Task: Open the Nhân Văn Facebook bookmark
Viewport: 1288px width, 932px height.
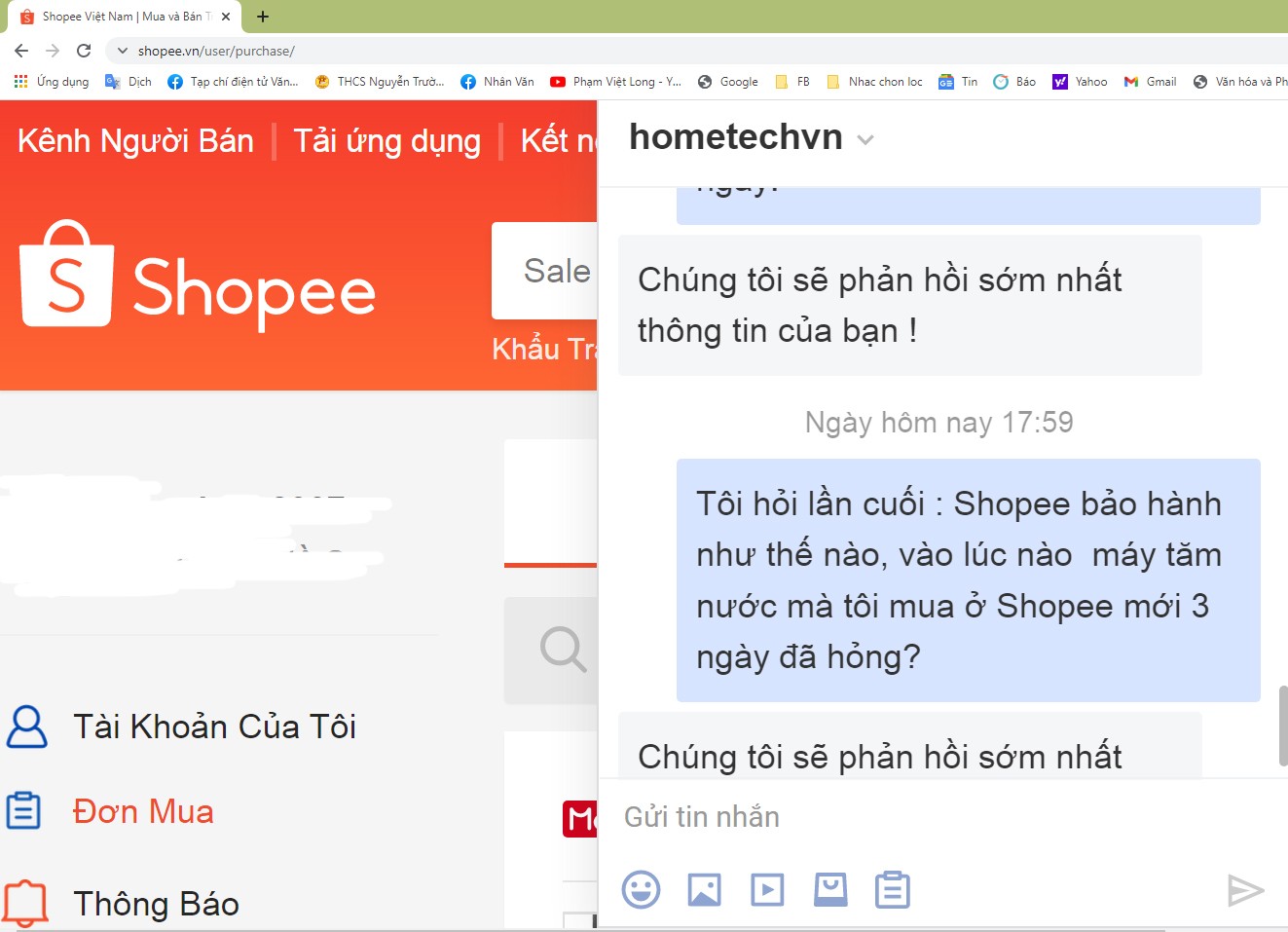Action: (497, 82)
